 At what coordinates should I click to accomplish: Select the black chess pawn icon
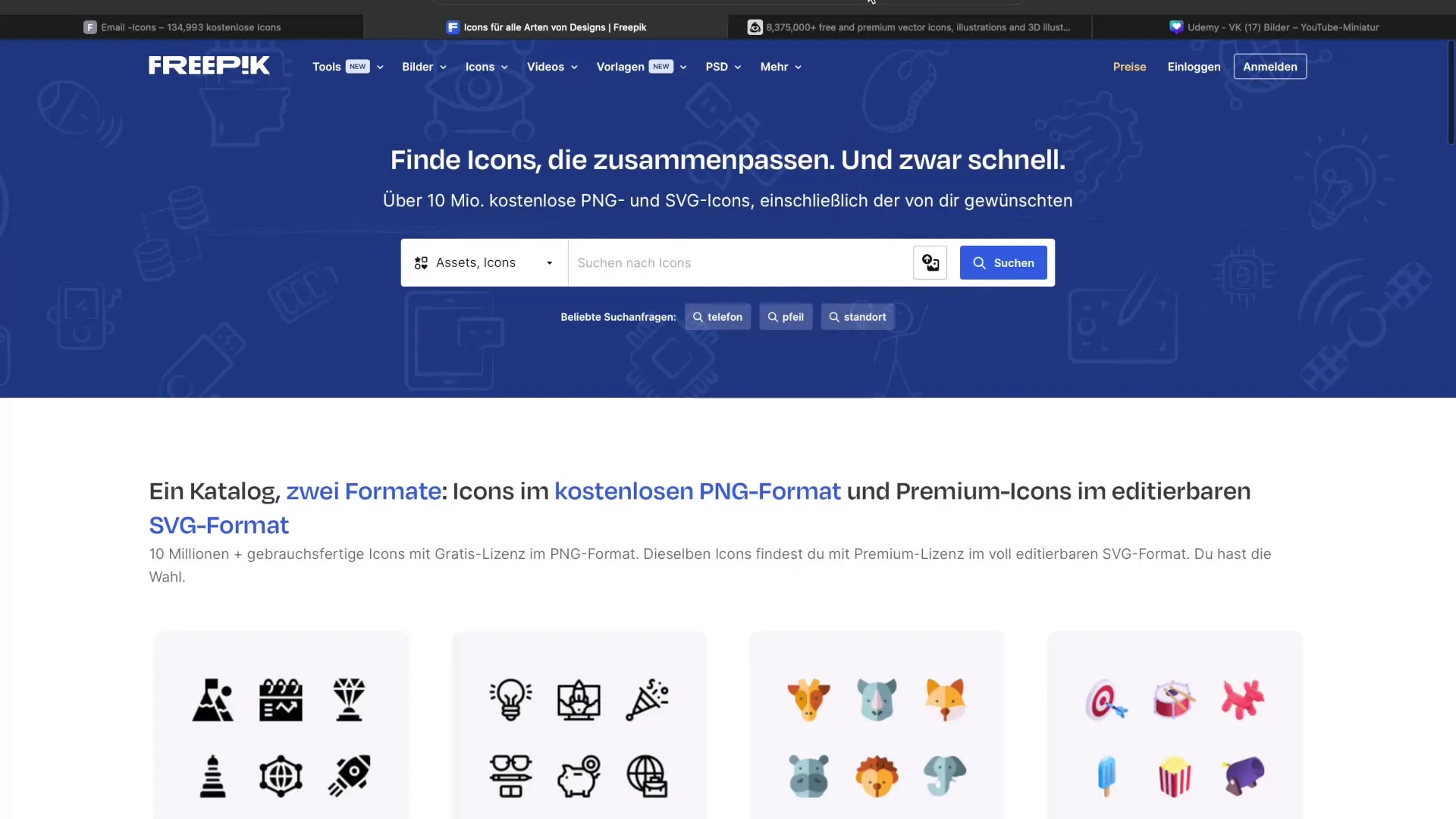tap(213, 776)
